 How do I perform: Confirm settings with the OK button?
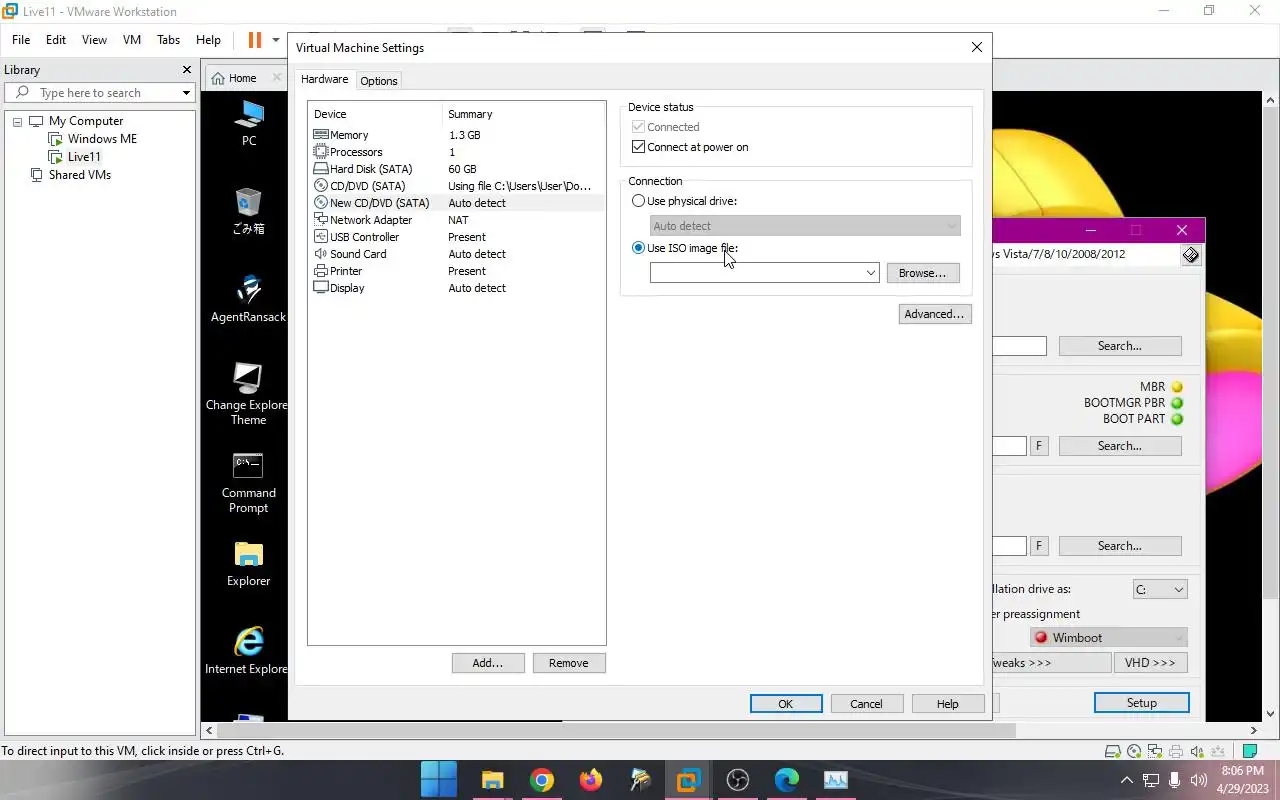point(786,704)
